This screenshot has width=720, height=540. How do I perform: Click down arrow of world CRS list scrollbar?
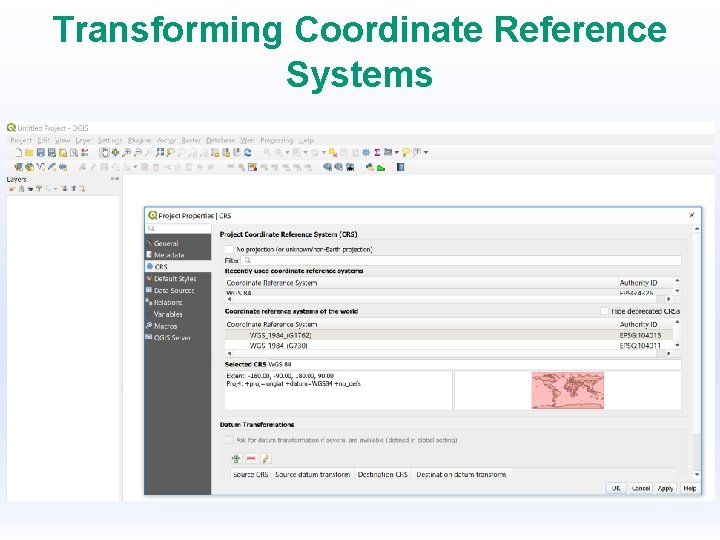(x=677, y=345)
